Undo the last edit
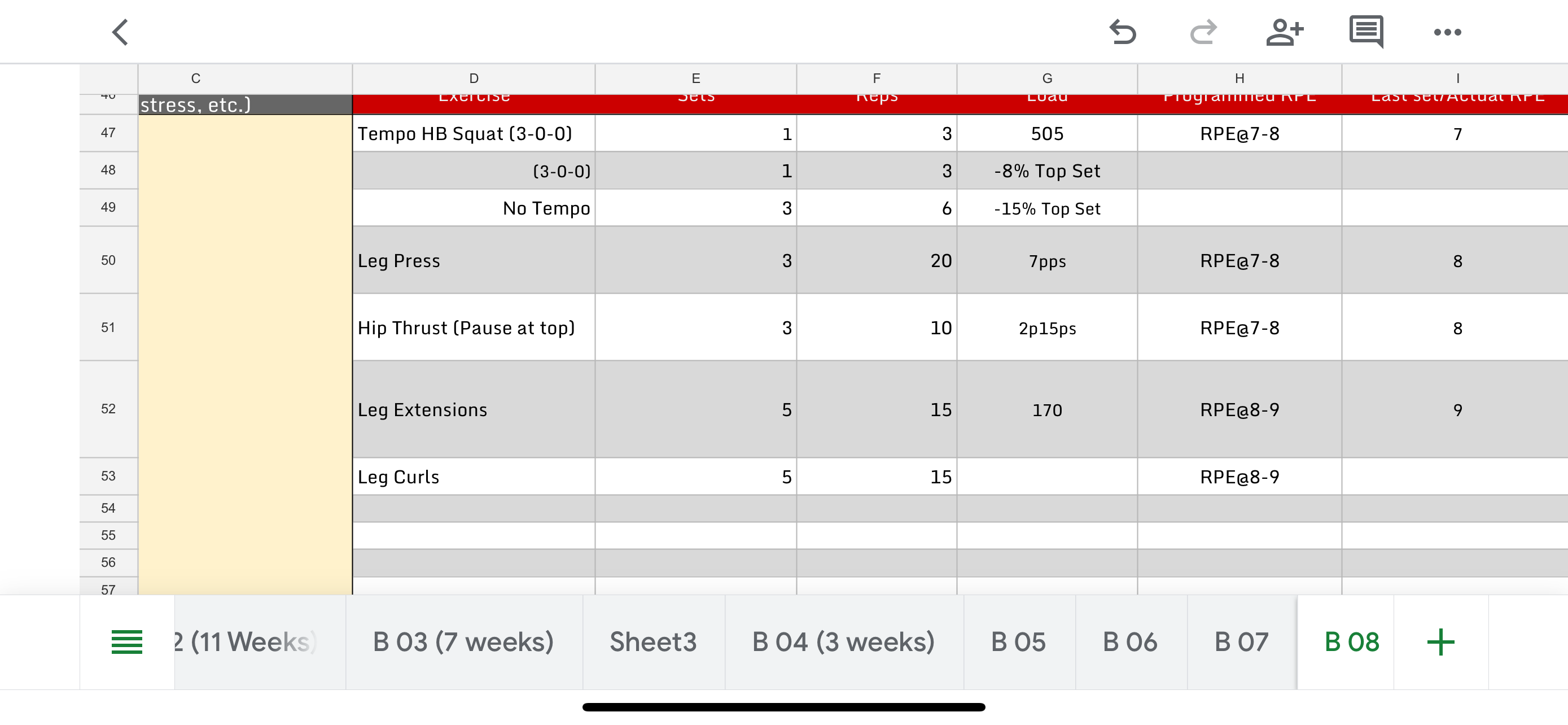Viewport: 1568px width, 725px height. click(x=1122, y=32)
